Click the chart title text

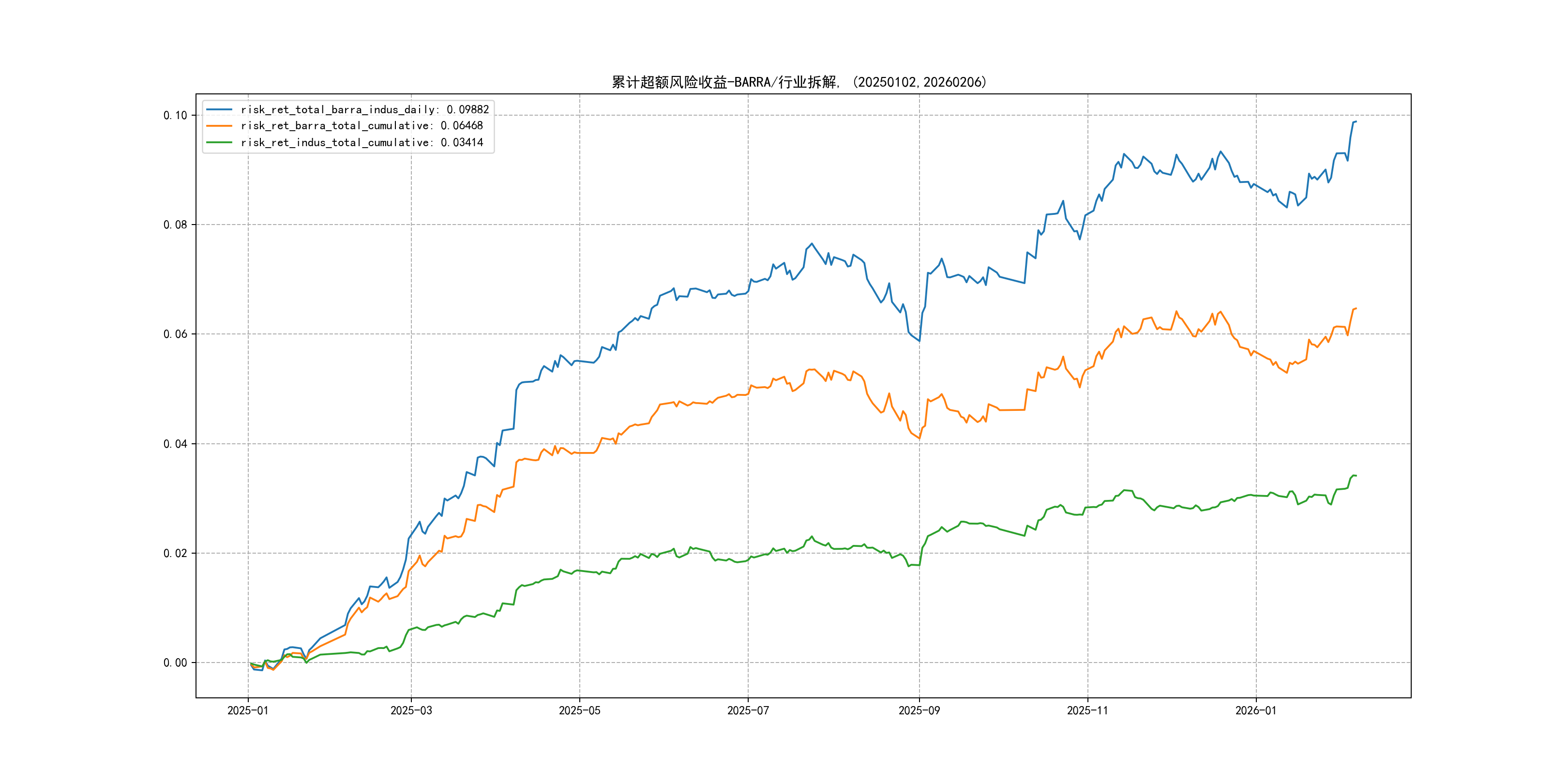(x=799, y=82)
